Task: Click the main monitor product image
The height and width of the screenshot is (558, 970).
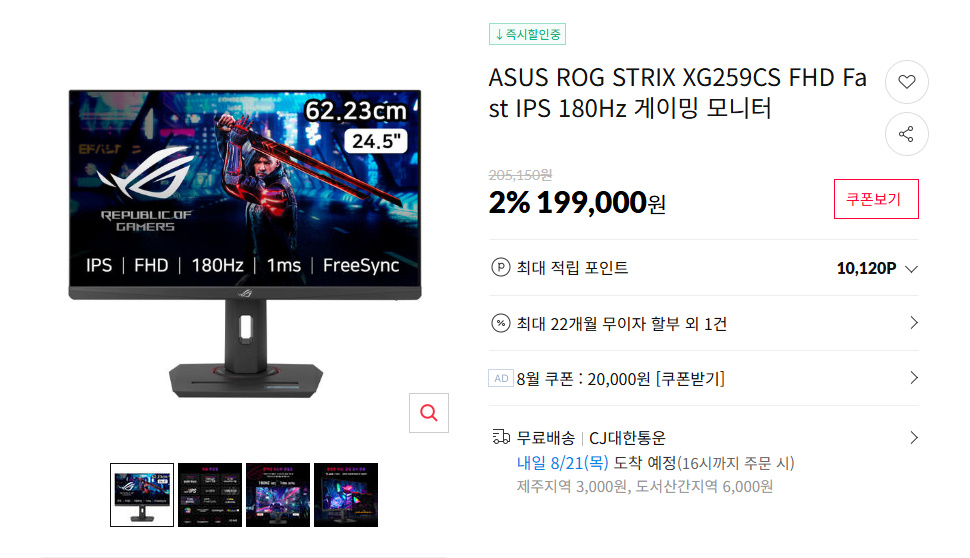Action: click(245, 244)
